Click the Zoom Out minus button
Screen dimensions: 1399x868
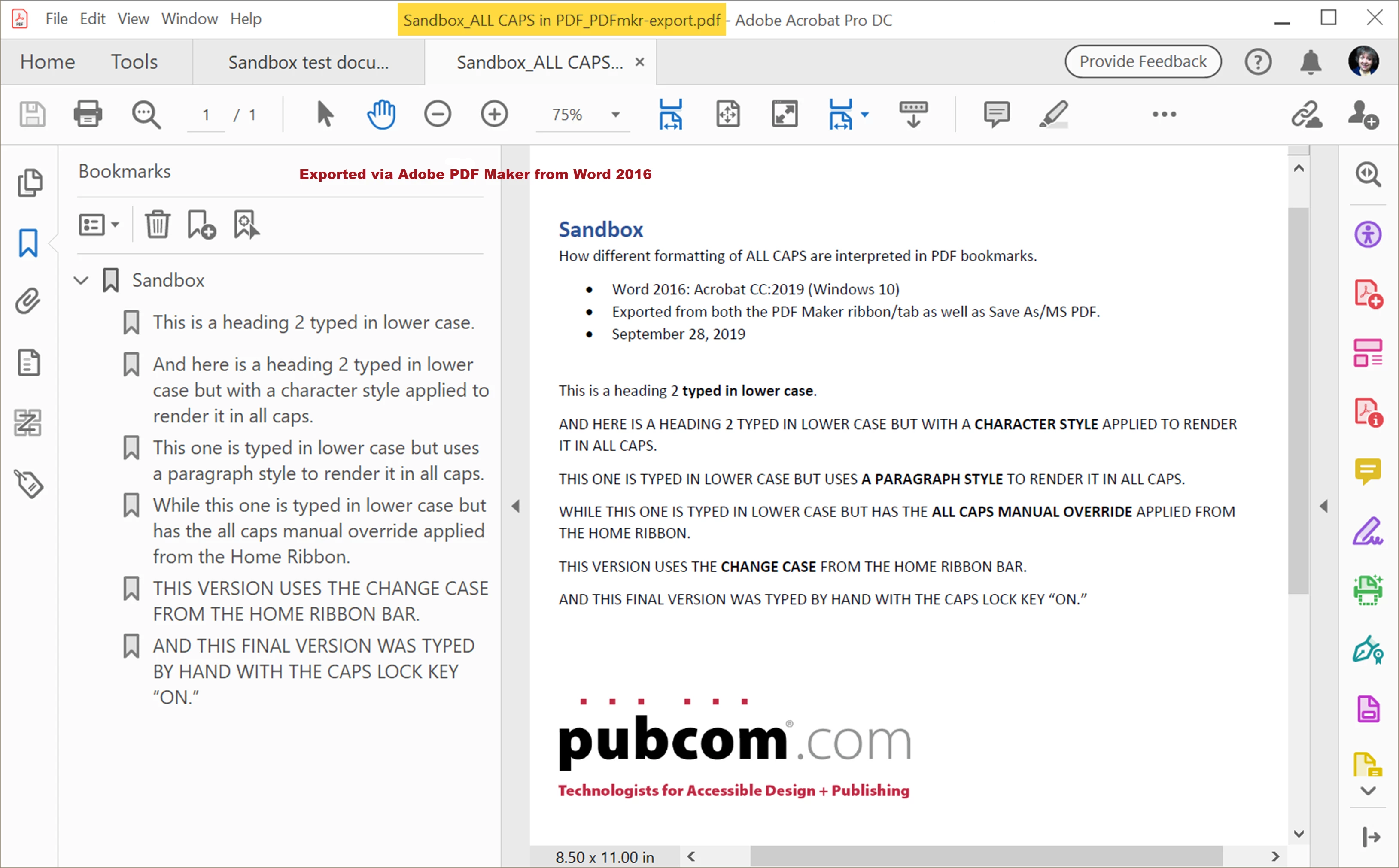pos(438,114)
